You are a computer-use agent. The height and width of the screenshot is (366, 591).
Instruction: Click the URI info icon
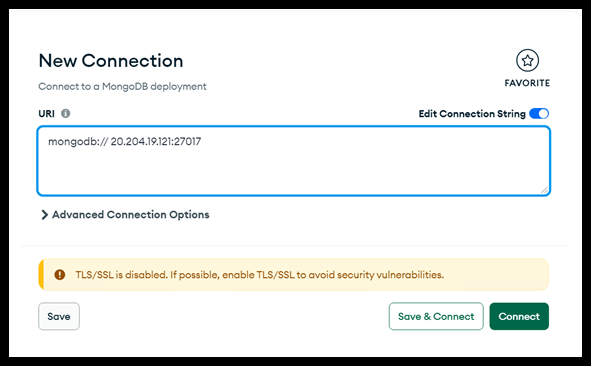[x=66, y=113]
